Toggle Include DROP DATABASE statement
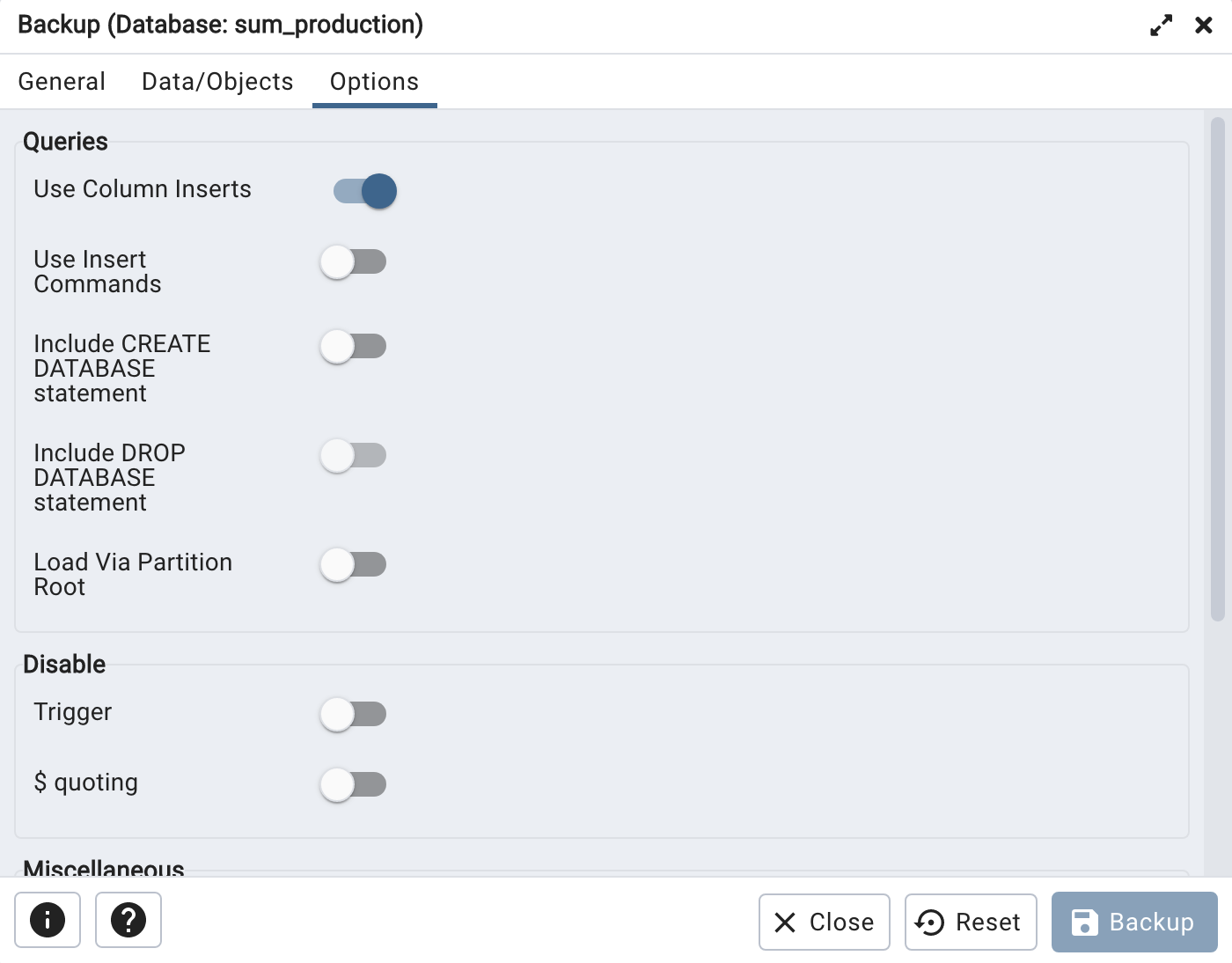Screen dimensions: 1232x963 (353, 455)
